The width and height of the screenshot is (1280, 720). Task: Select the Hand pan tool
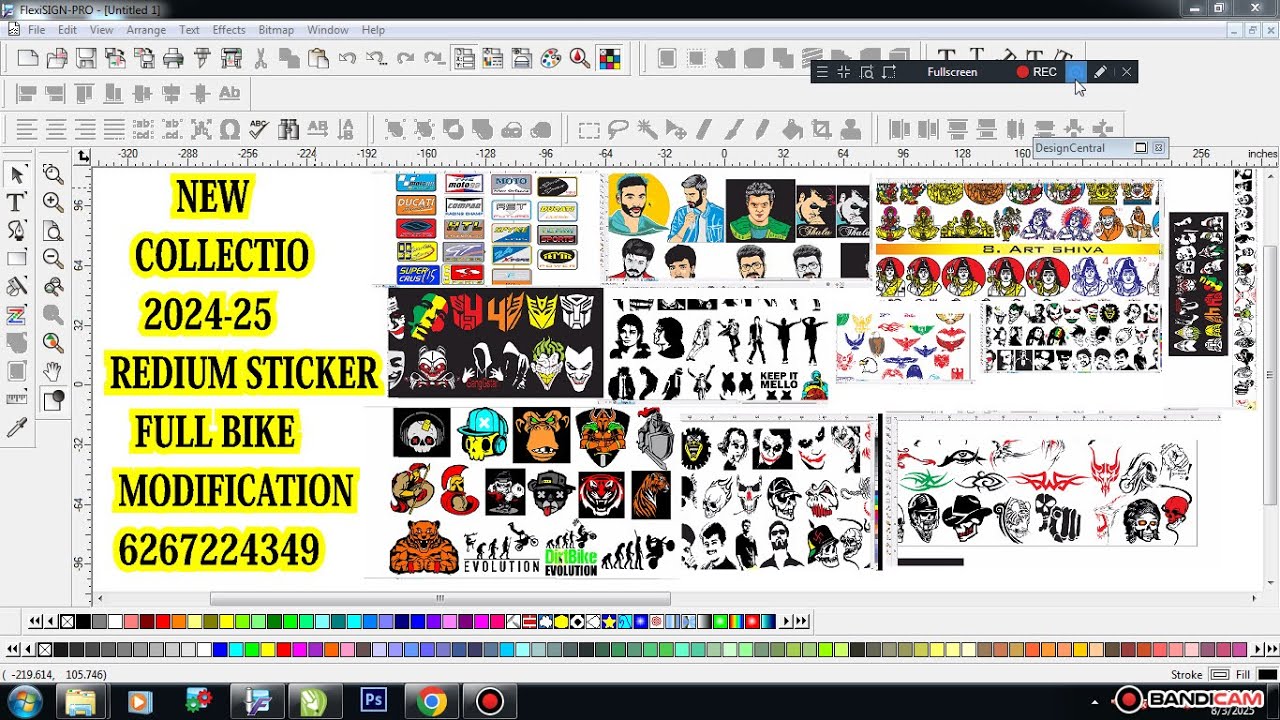pos(53,372)
